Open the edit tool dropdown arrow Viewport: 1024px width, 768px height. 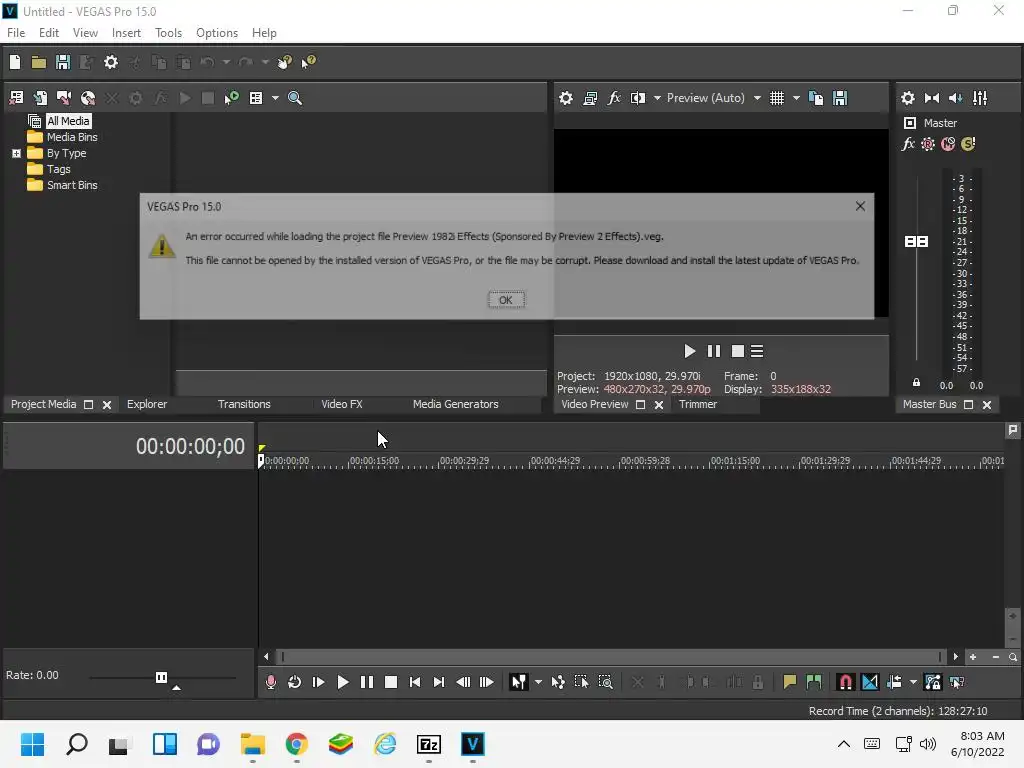tap(538, 682)
